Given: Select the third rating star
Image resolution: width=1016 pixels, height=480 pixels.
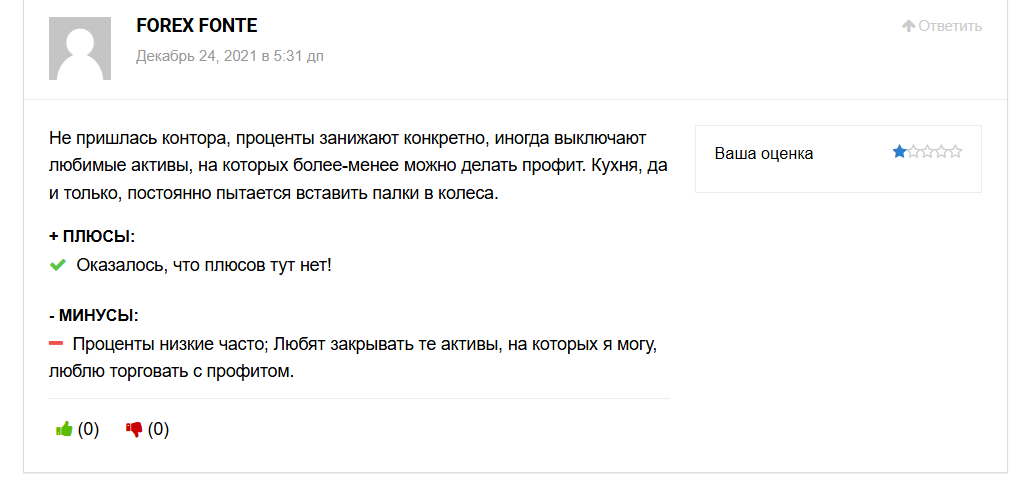Looking at the screenshot, I should (927, 153).
